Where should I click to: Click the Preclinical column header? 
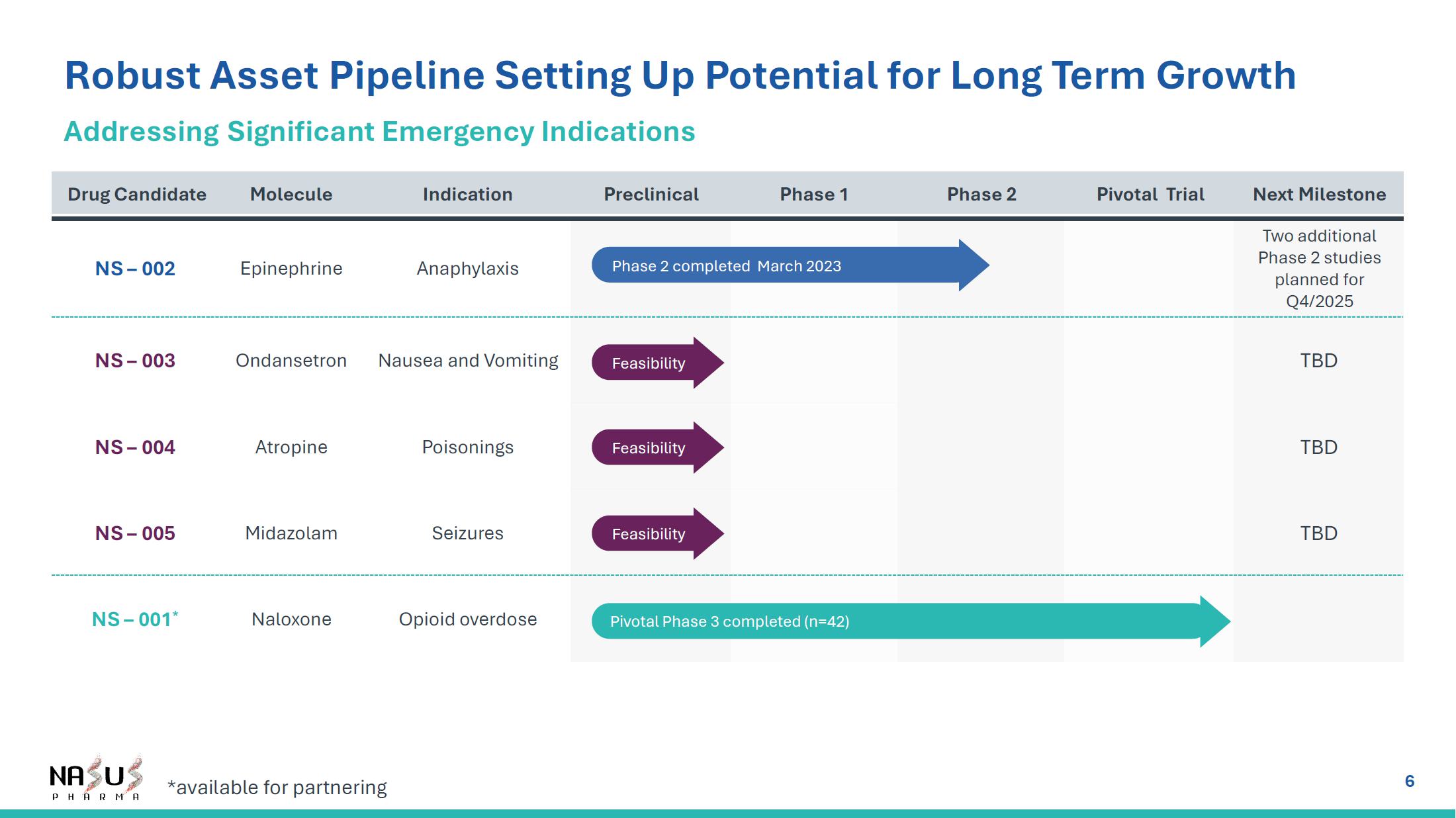click(x=651, y=195)
